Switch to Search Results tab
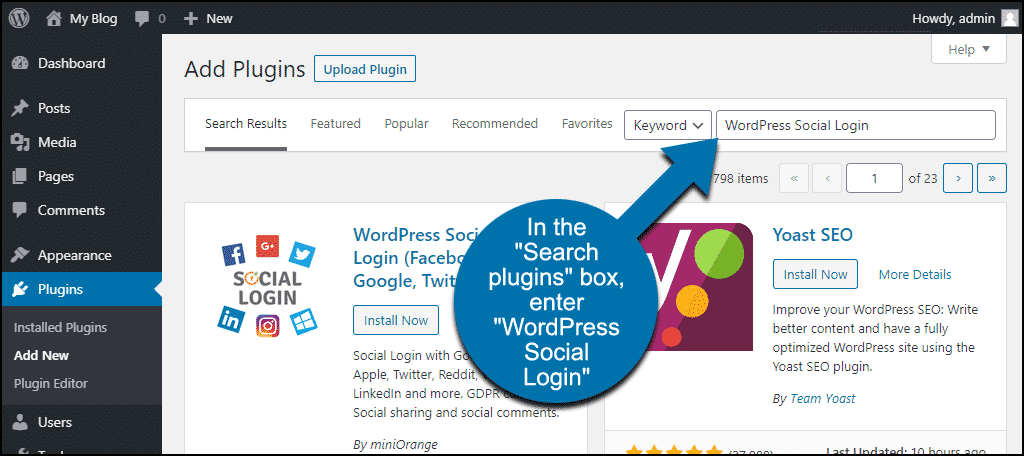Image resolution: width=1024 pixels, height=456 pixels. pos(246,123)
